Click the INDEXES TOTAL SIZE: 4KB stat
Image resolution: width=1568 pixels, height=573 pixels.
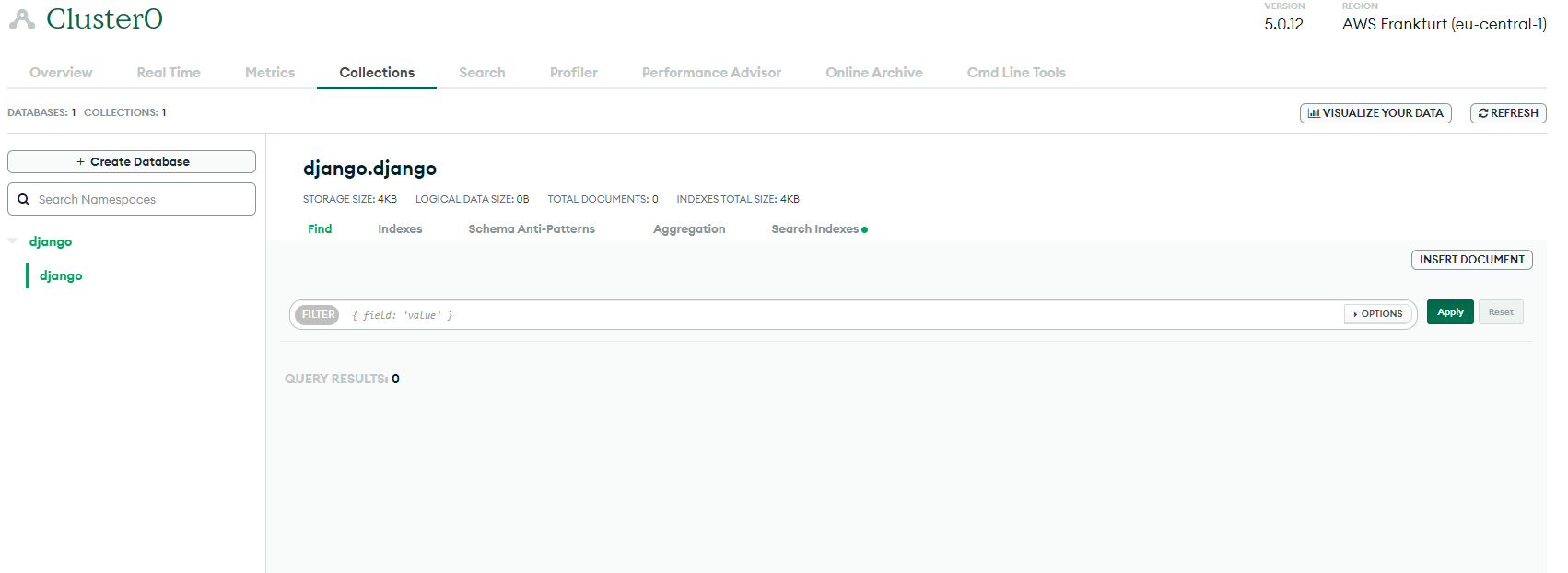[738, 199]
